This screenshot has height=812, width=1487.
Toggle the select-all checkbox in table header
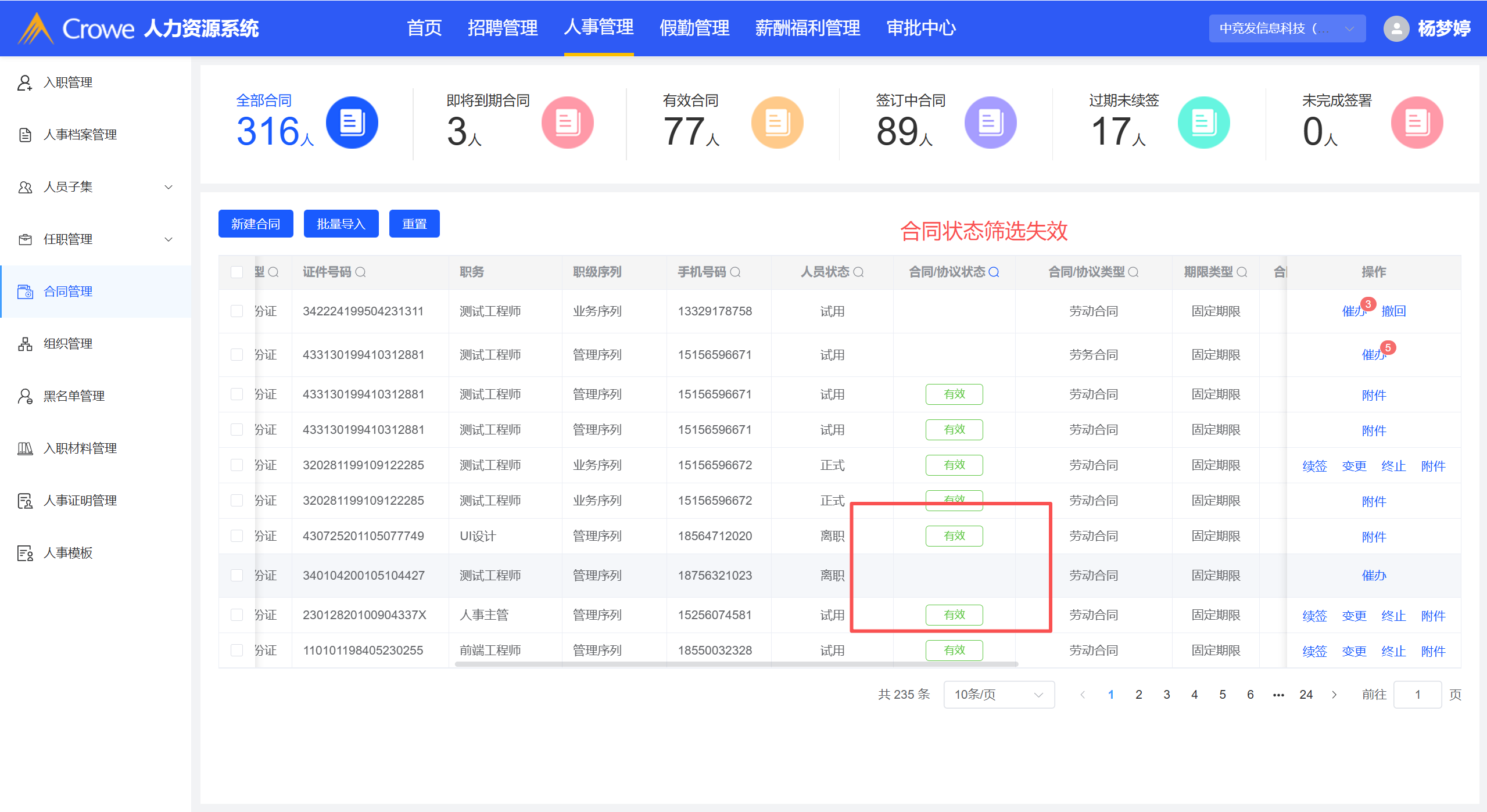tap(237, 272)
